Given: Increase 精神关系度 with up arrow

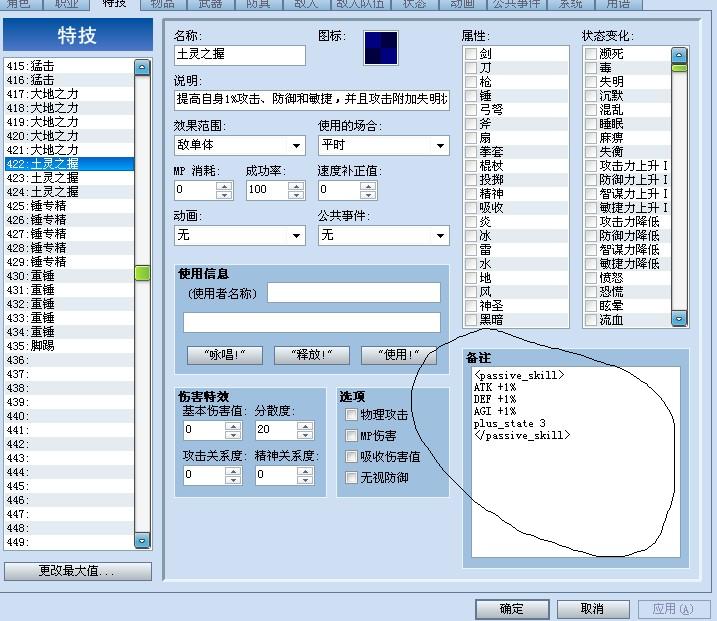Looking at the screenshot, I should [305, 471].
